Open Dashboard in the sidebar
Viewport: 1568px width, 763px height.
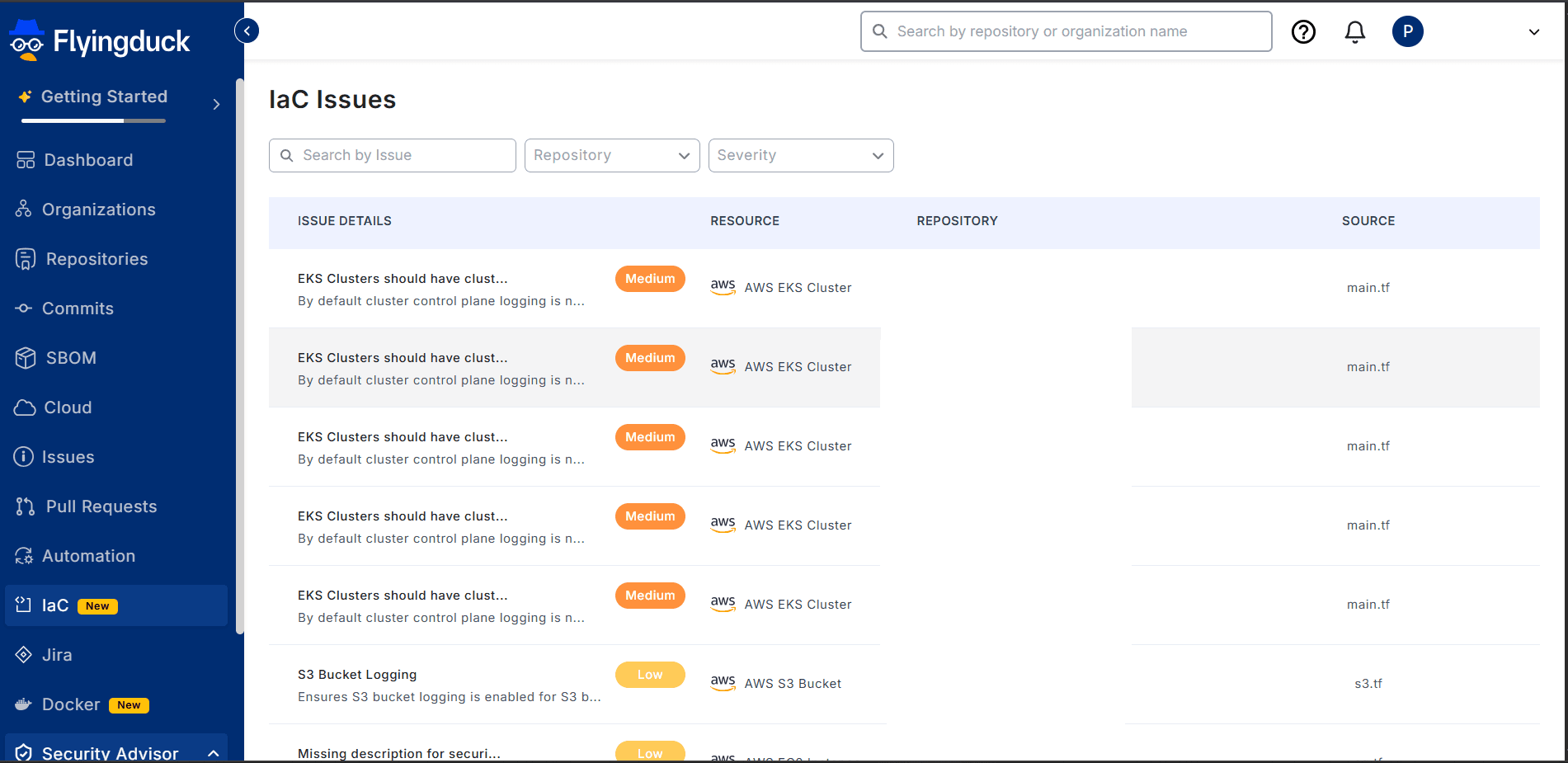pos(87,160)
